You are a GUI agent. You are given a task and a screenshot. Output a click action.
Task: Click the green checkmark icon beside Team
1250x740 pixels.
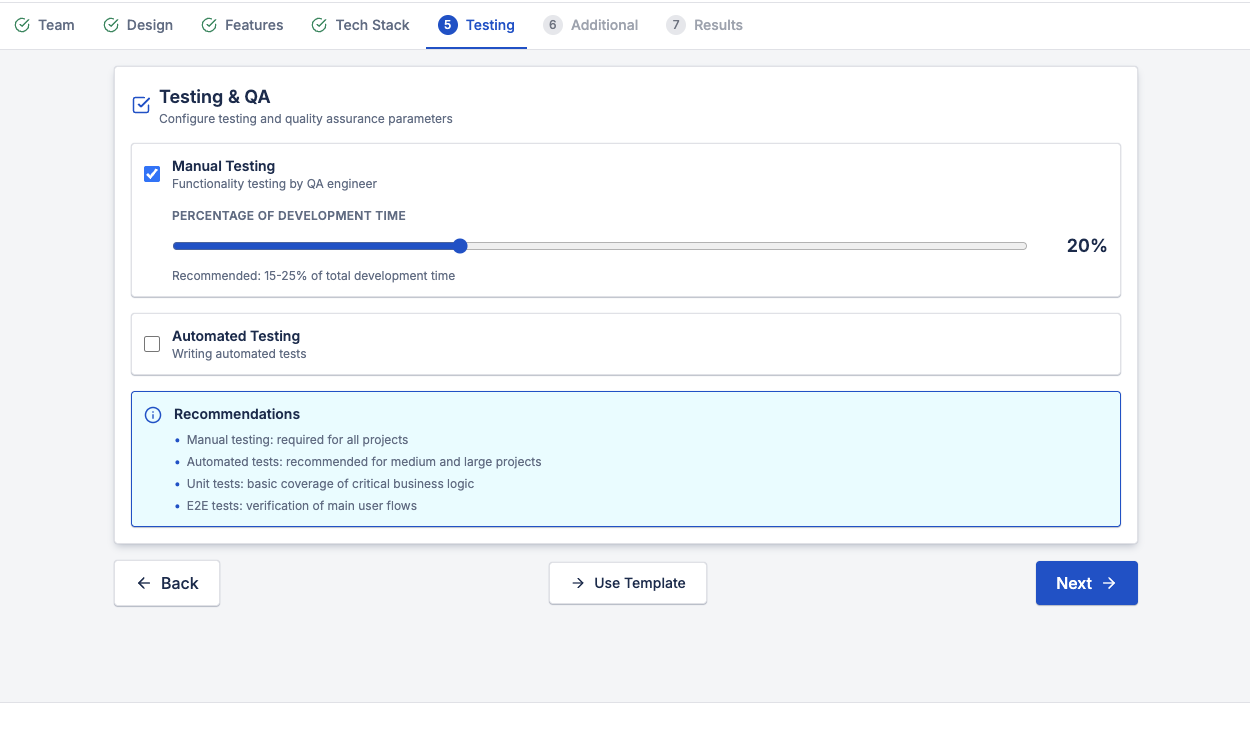pyautogui.click(x=22, y=24)
